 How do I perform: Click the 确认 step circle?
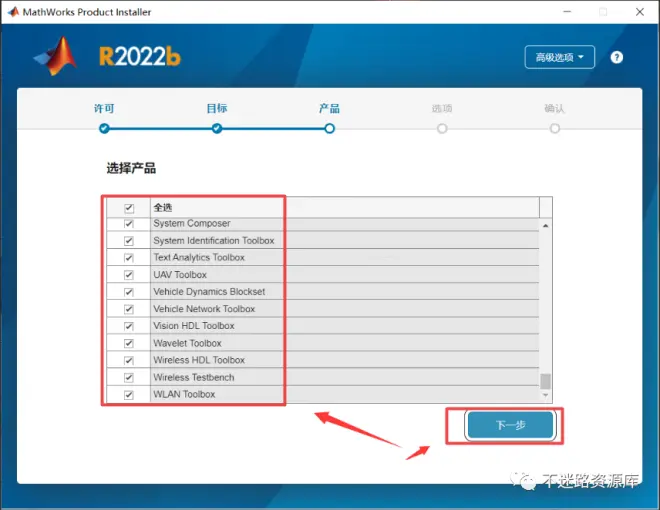tap(555, 128)
